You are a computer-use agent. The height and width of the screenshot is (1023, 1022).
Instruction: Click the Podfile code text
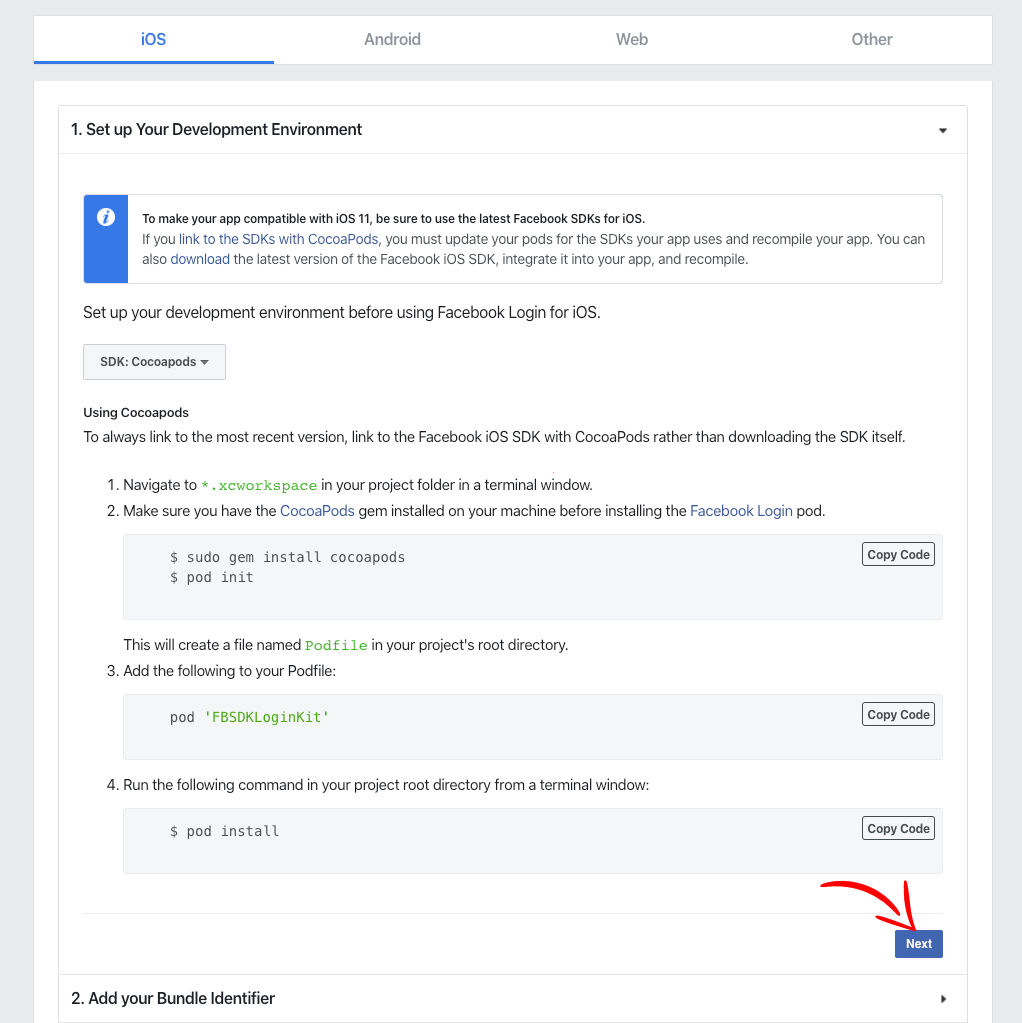[x=336, y=646]
